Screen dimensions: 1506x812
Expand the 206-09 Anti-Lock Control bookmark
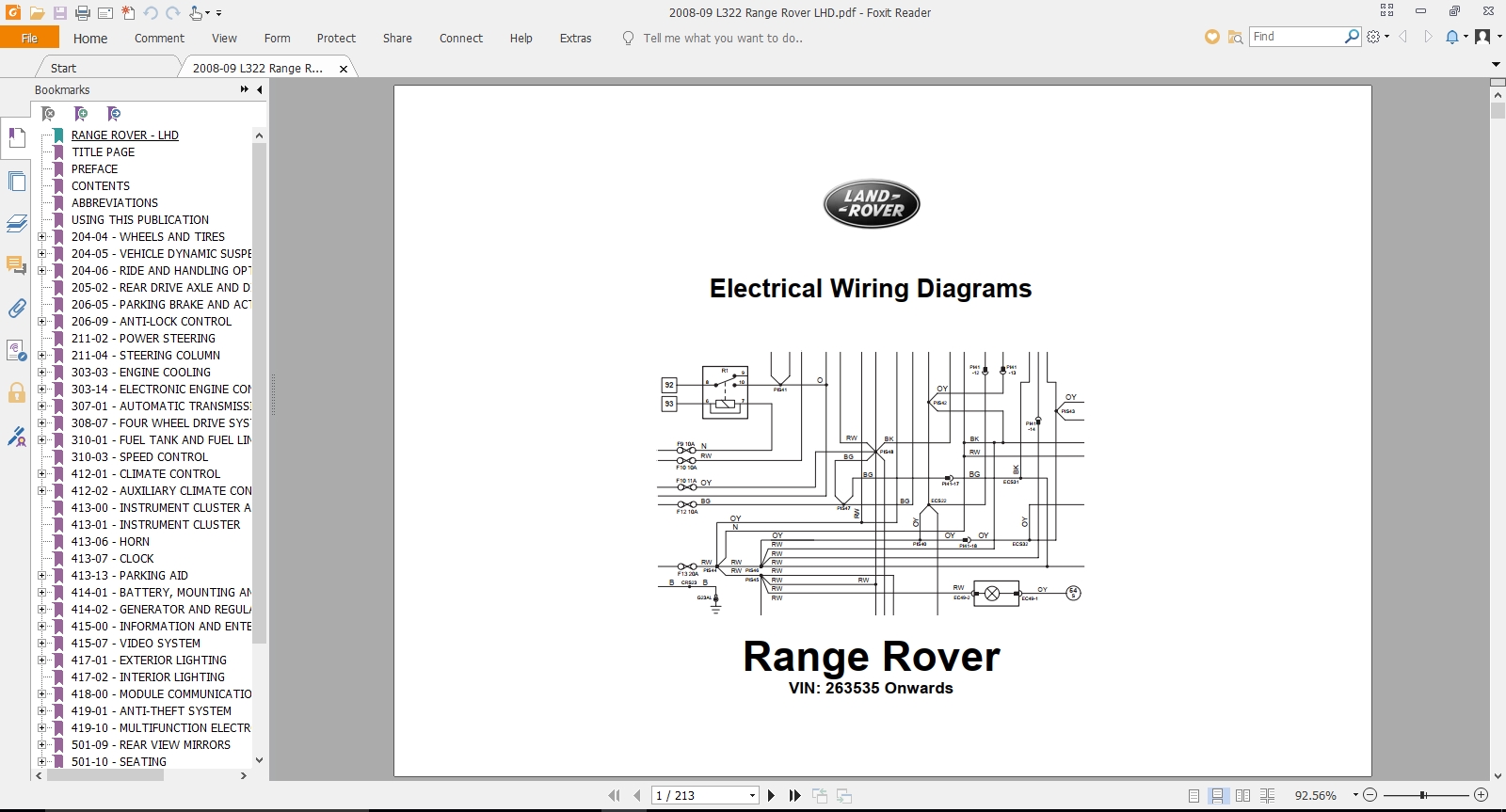click(41, 322)
